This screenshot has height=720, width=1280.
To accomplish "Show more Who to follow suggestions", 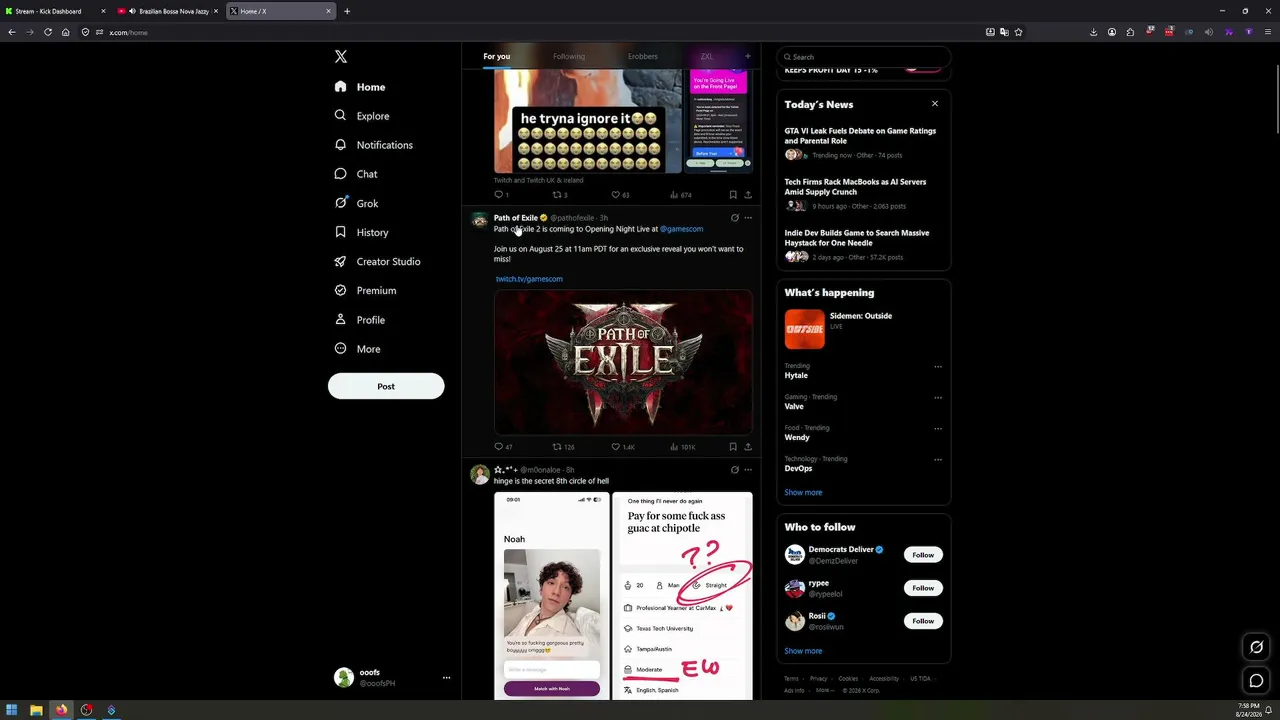I will [x=803, y=651].
